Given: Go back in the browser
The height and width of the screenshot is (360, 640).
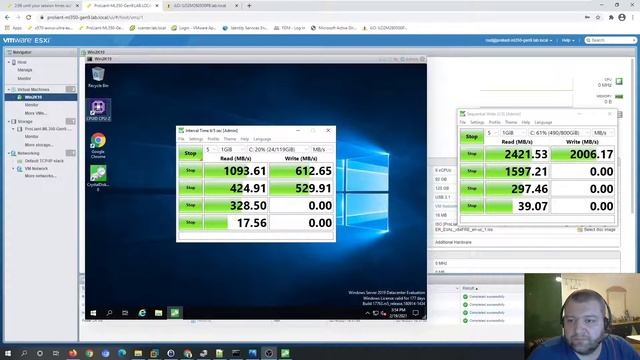Looking at the screenshot, I should point(7,17).
